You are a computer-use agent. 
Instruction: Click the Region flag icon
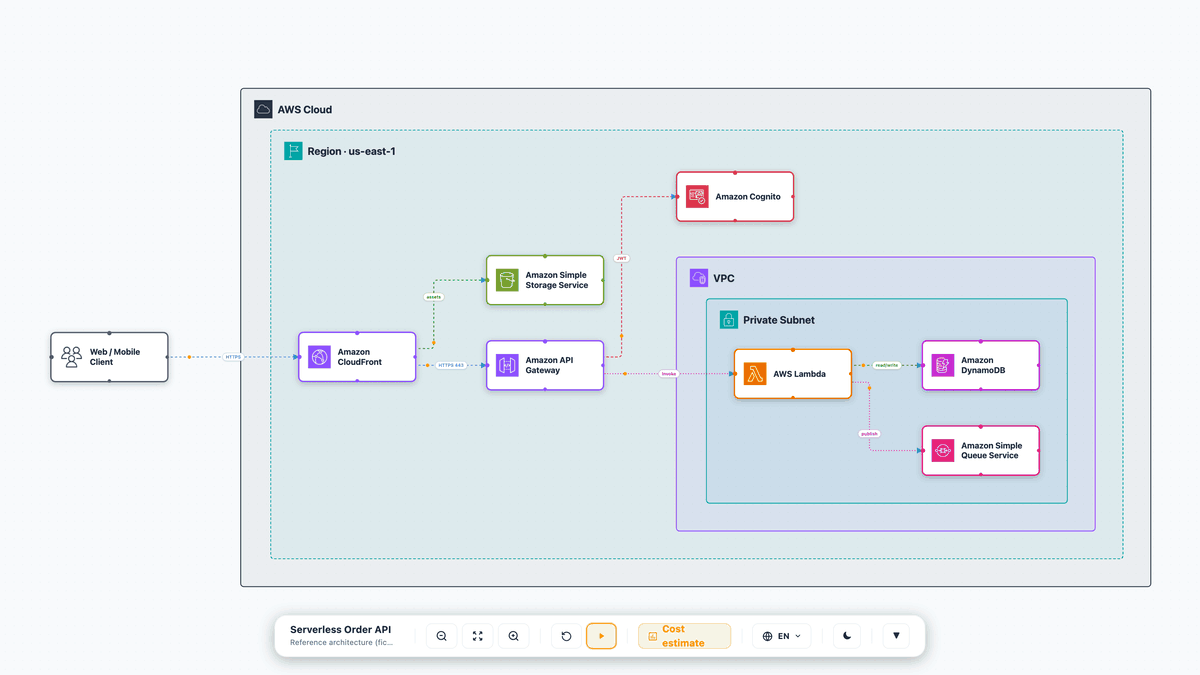(293, 151)
